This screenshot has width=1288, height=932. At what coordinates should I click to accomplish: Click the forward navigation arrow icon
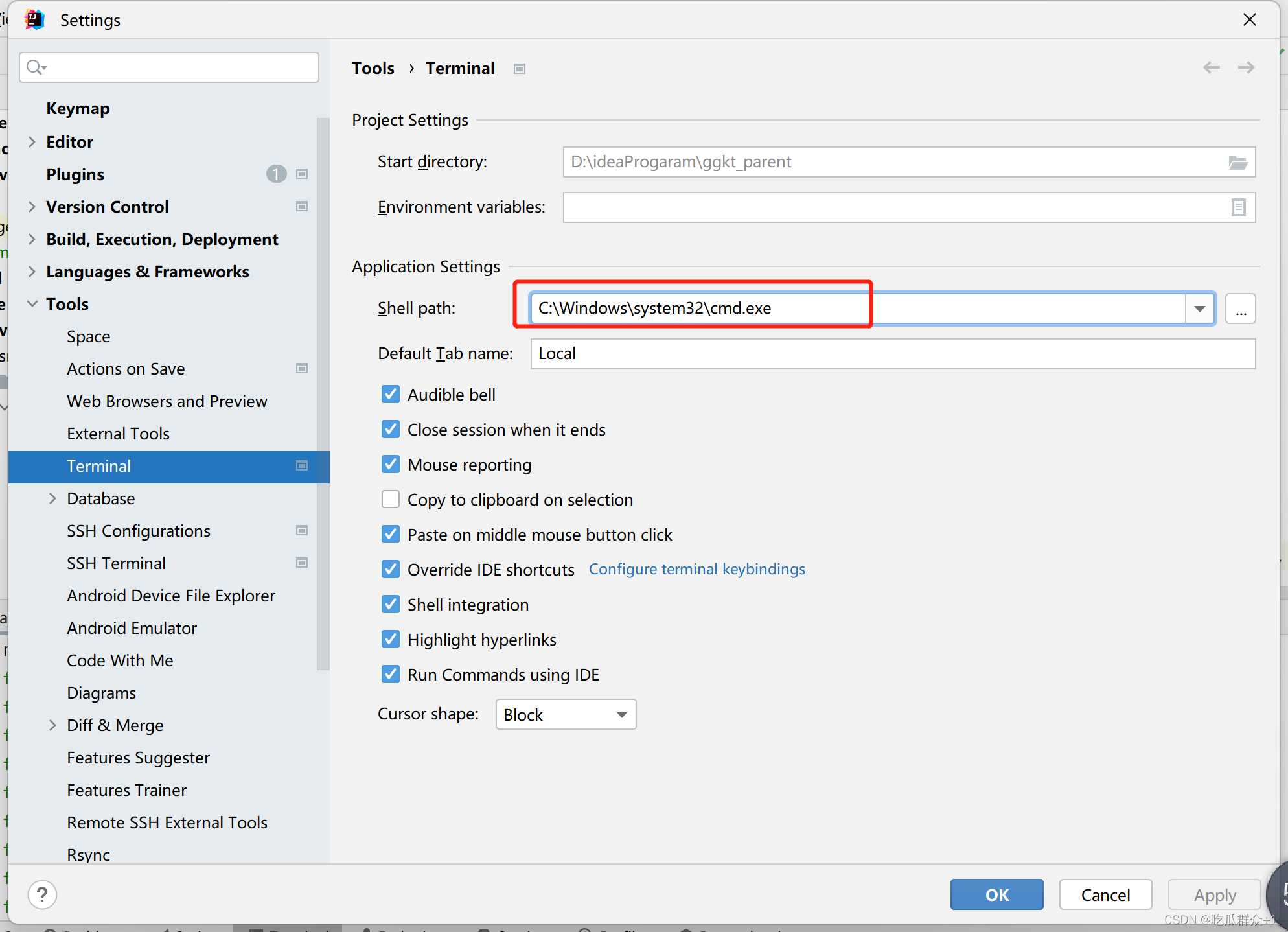(x=1246, y=67)
